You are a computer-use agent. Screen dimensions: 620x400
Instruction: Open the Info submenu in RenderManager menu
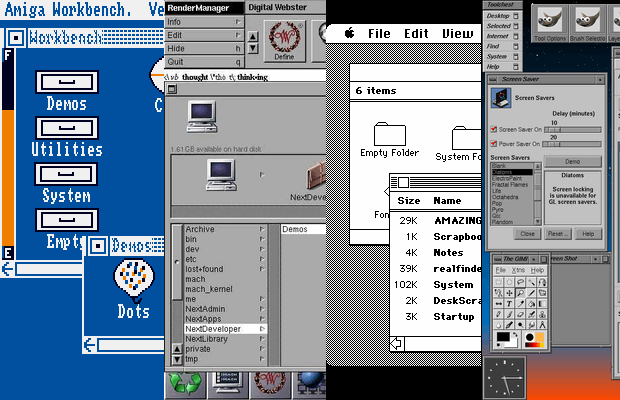point(204,22)
